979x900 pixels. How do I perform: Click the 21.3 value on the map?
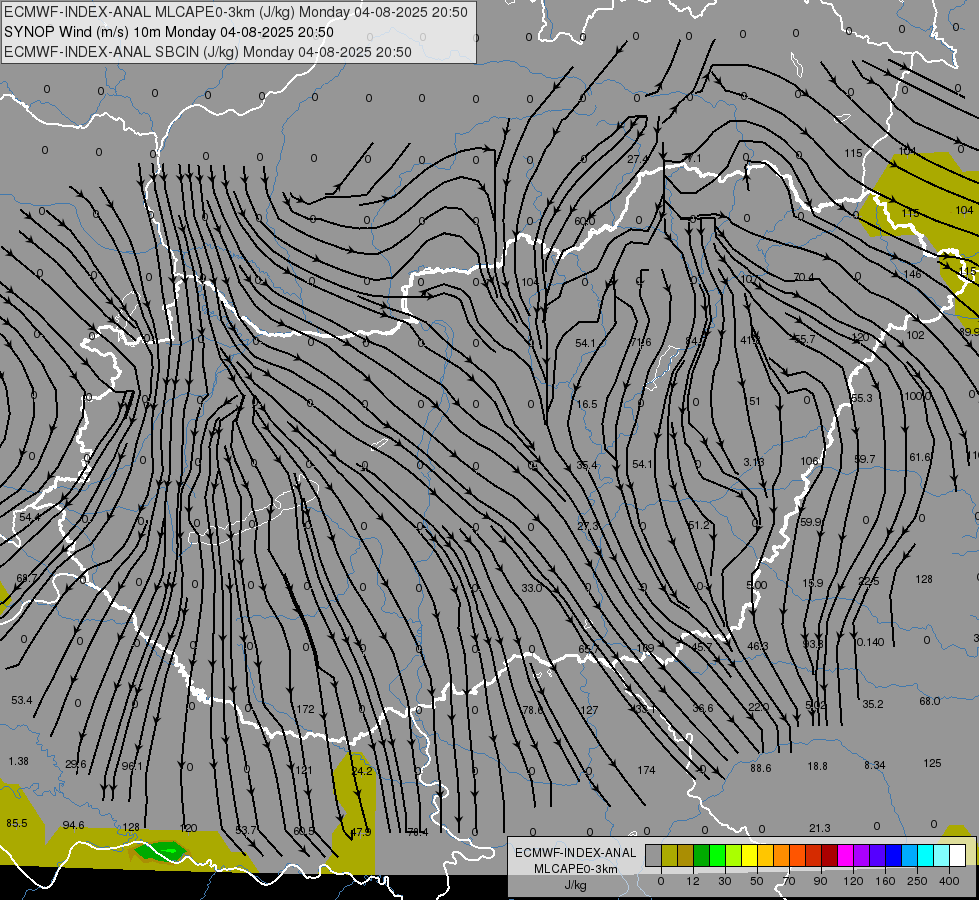pyautogui.click(x=819, y=828)
